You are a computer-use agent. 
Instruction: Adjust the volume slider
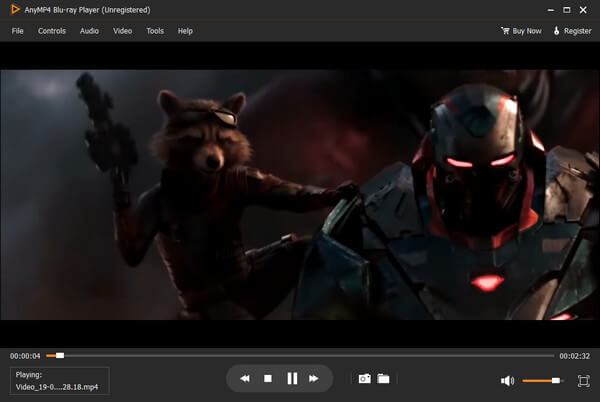541,380
